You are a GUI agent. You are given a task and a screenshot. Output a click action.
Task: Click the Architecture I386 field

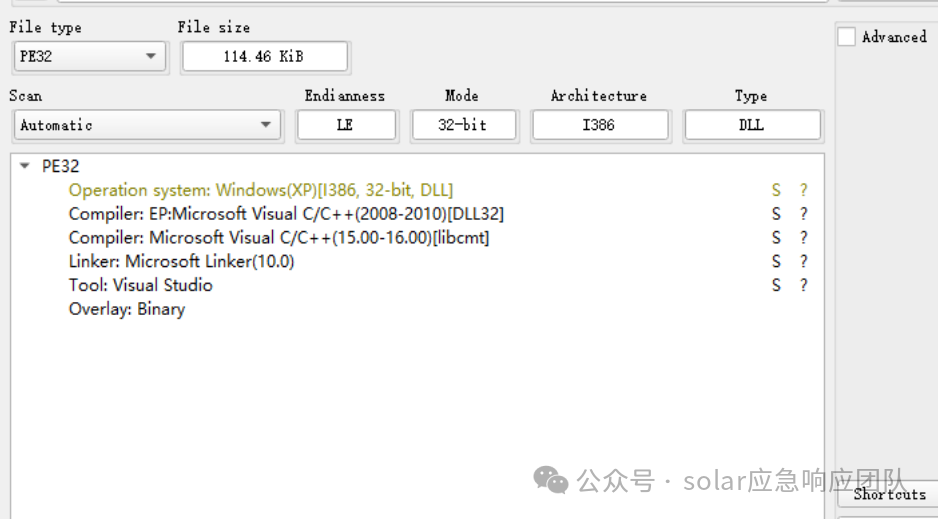(x=600, y=125)
